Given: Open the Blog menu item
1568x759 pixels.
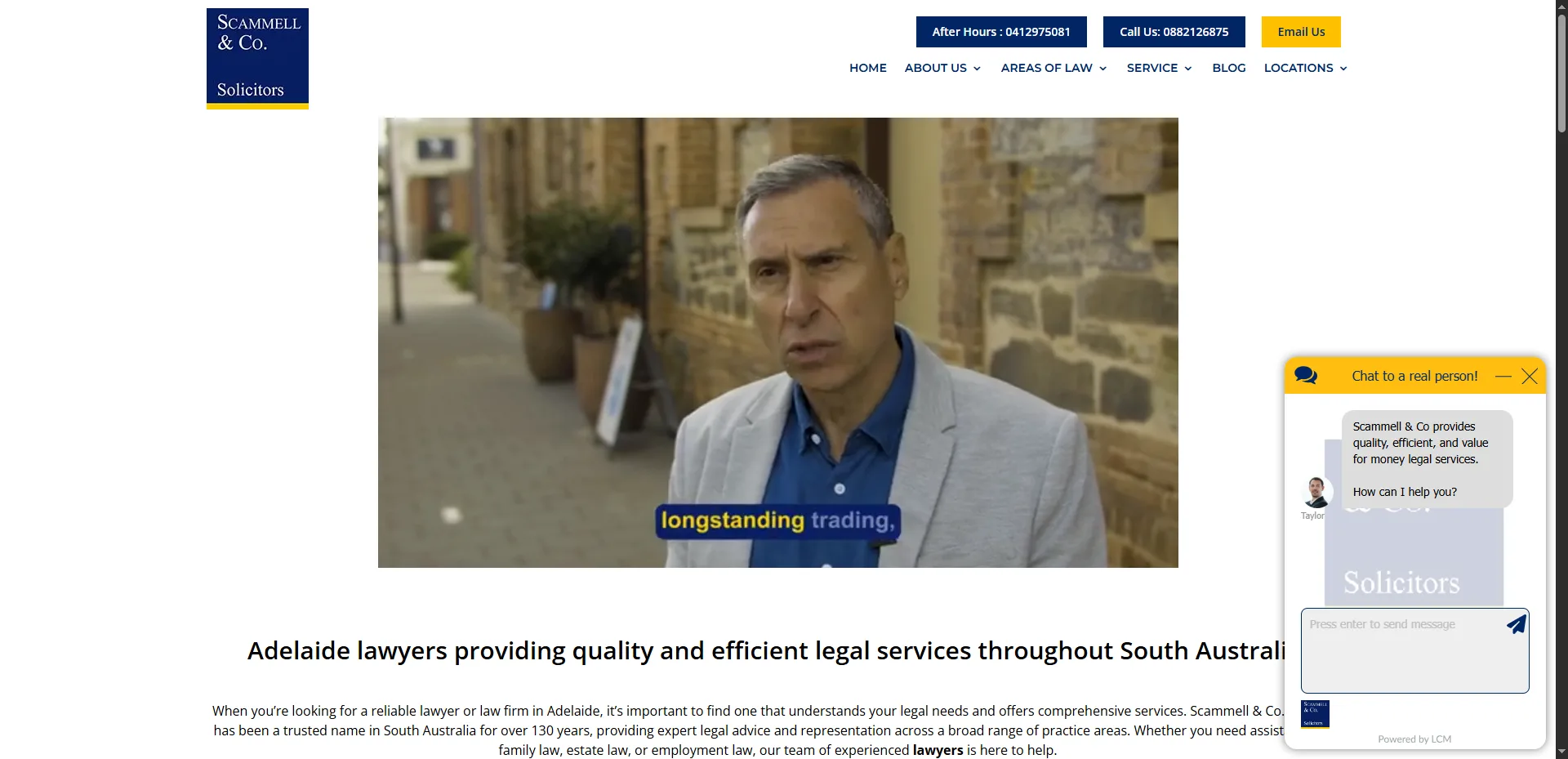Looking at the screenshot, I should 1229,68.
